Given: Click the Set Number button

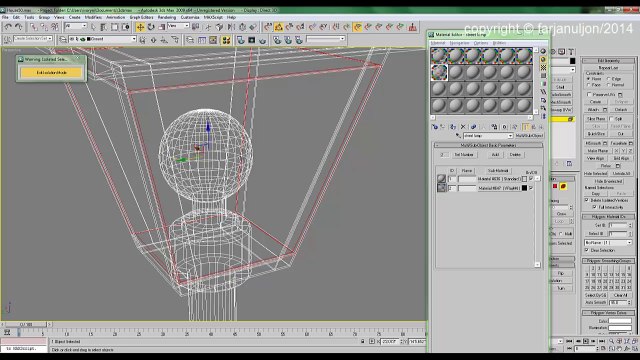Looking at the screenshot, I should point(464,155).
